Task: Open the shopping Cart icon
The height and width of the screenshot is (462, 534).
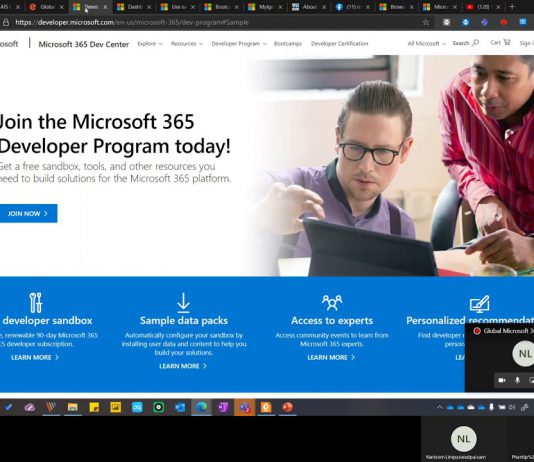Action: (x=507, y=42)
